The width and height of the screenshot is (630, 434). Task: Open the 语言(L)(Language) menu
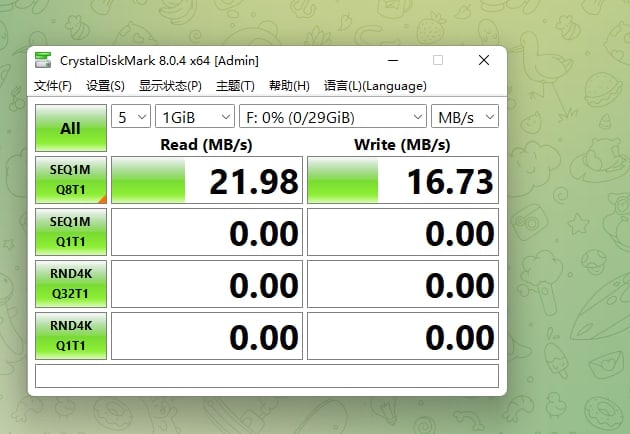375,86
